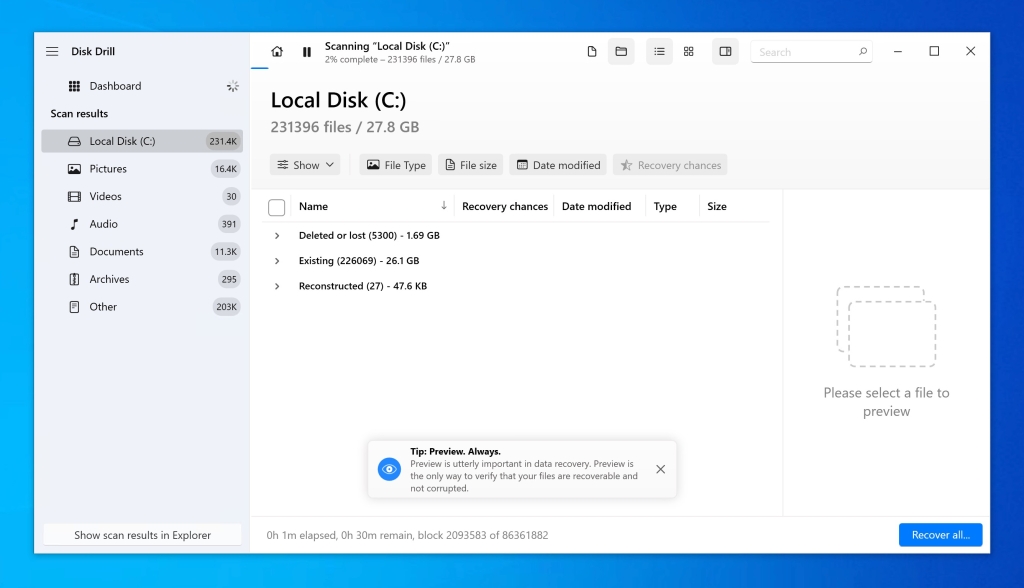Open the File size filter
This screenshot has width=1024, height=588.
470,164
